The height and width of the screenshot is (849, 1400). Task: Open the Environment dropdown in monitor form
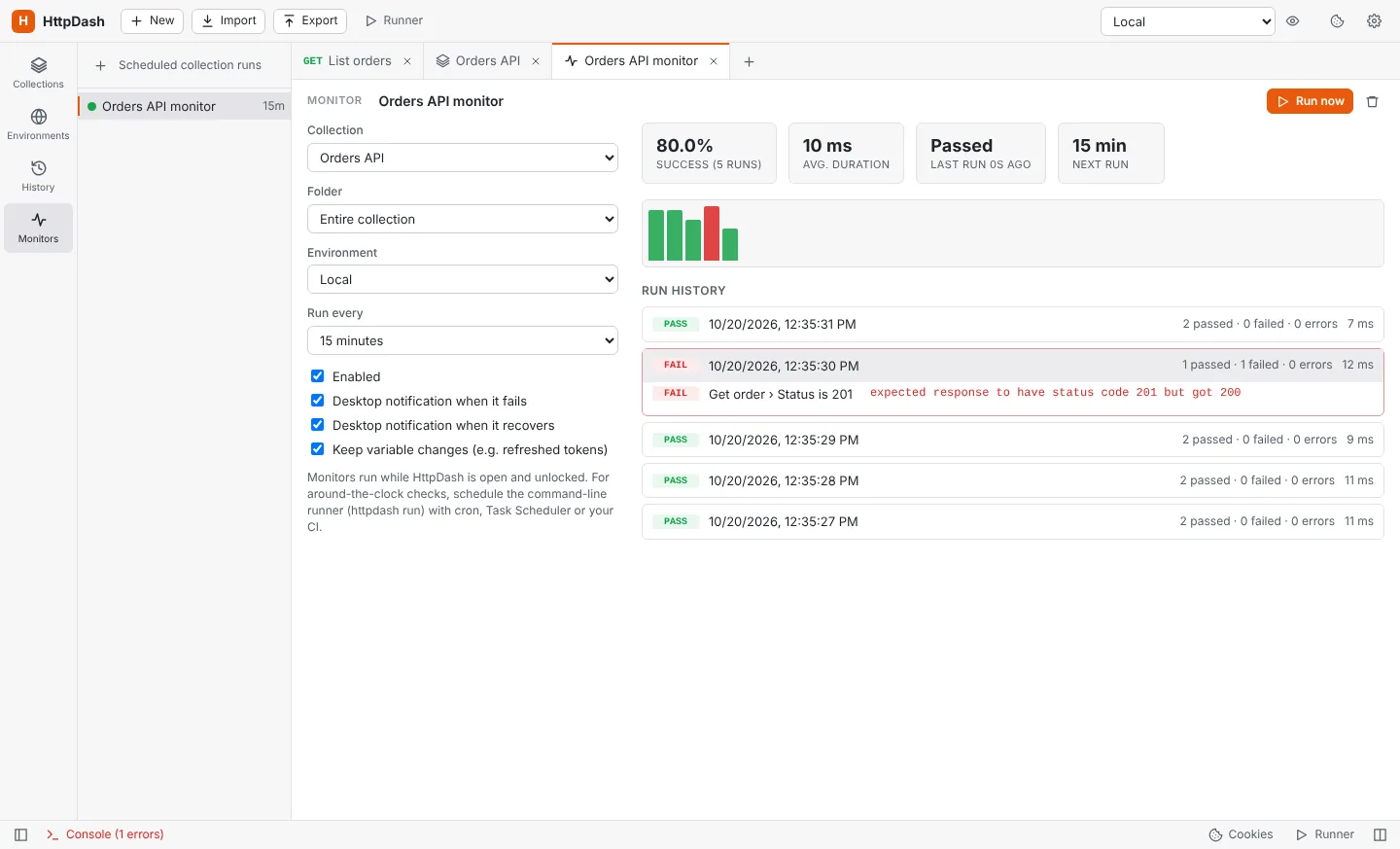pyautogui.click(x=463, y=279)
